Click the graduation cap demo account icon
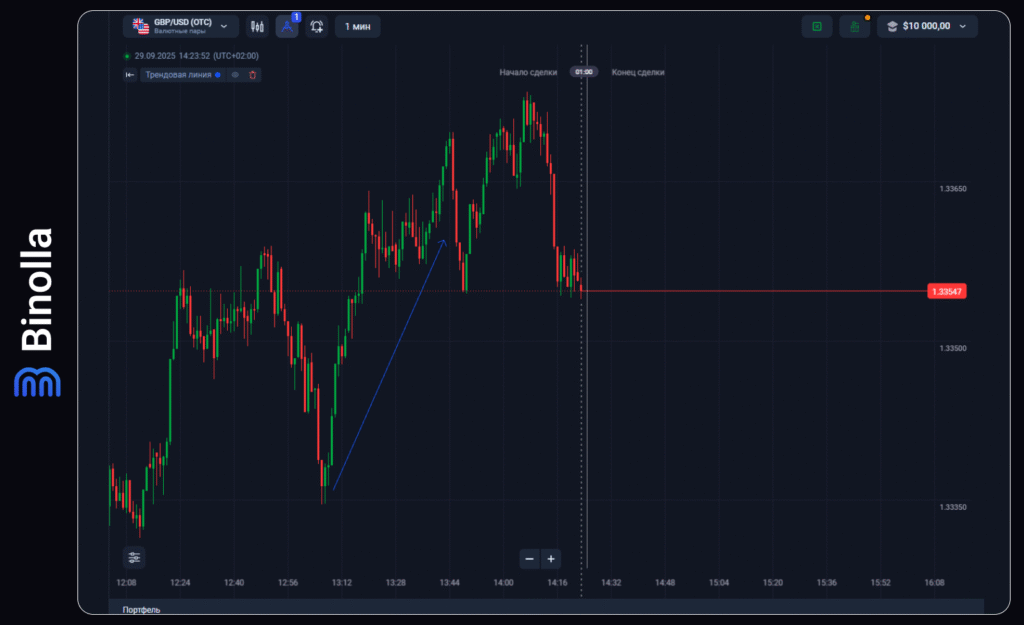This screenshot has width=1024, height=625. pyautogui.click(x=892, y=26)
